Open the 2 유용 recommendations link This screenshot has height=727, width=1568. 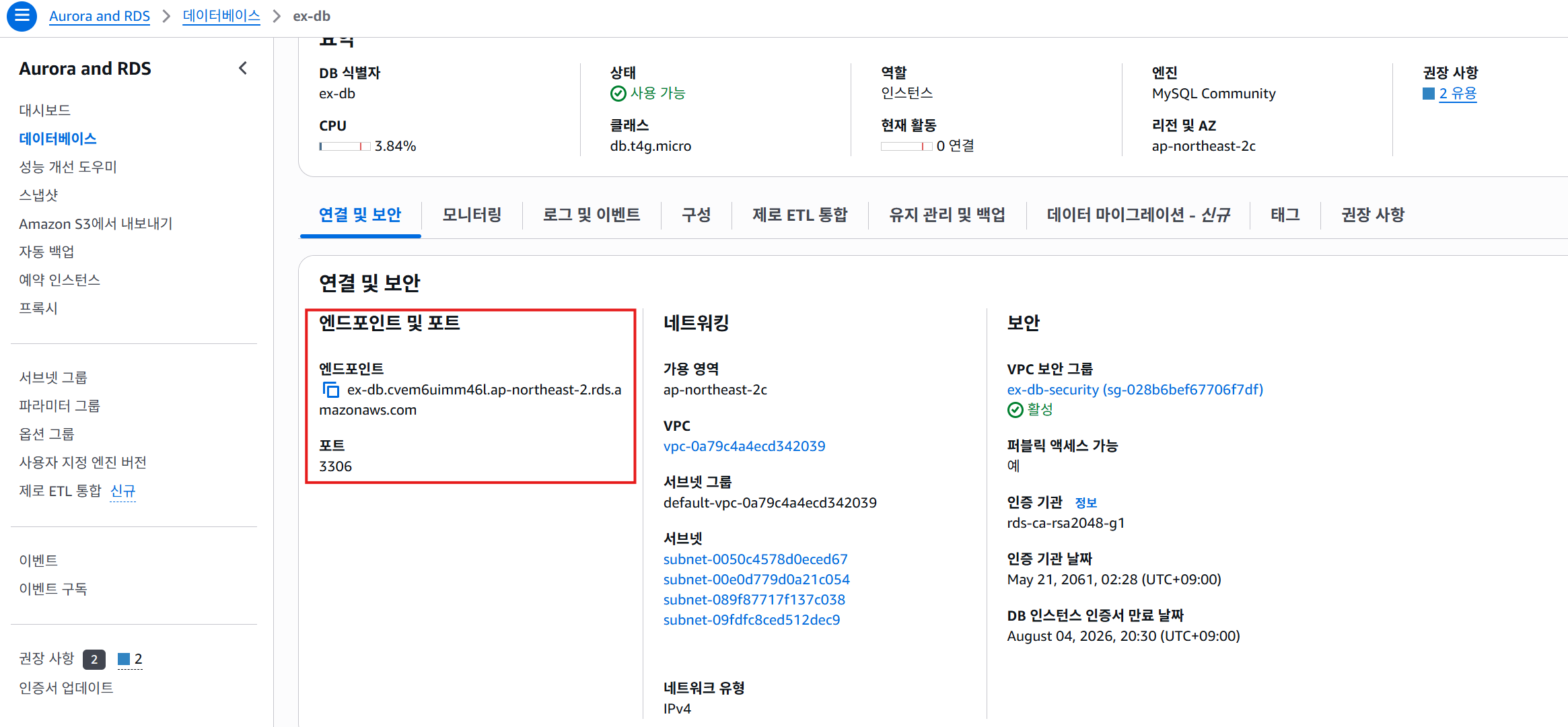pos(1458,94)
